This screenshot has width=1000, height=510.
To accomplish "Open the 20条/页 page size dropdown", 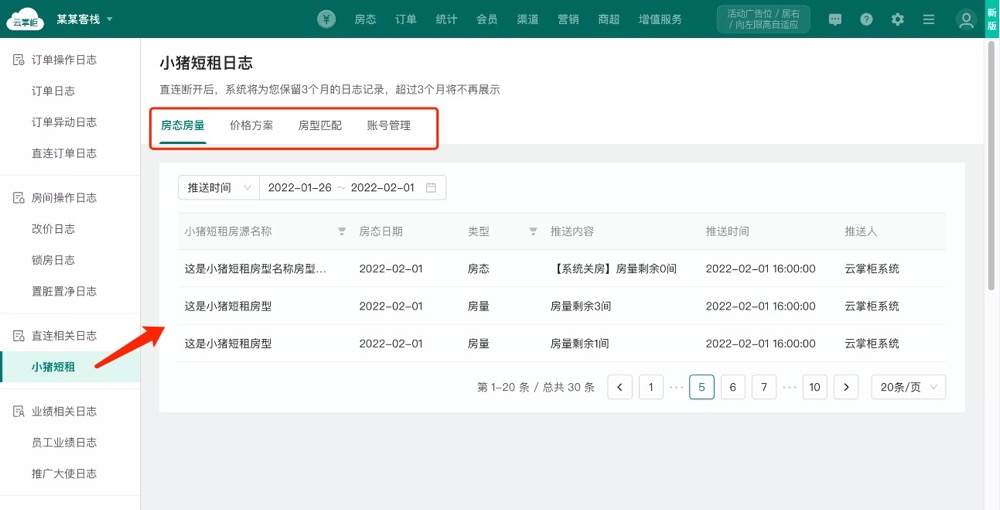I will point(908,387).
